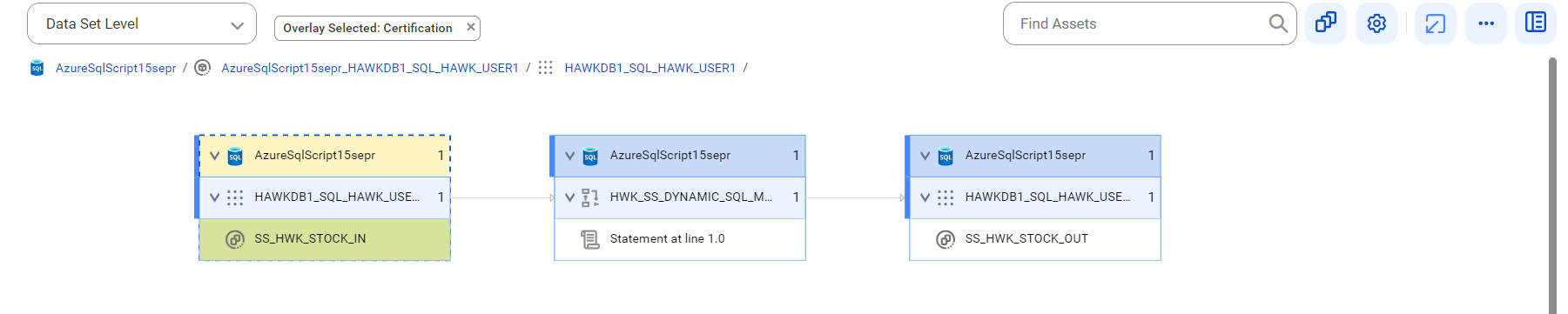Select Statement at line 1.0
The width and height of the screenshot is (1568, 314).
click(680, 239)
